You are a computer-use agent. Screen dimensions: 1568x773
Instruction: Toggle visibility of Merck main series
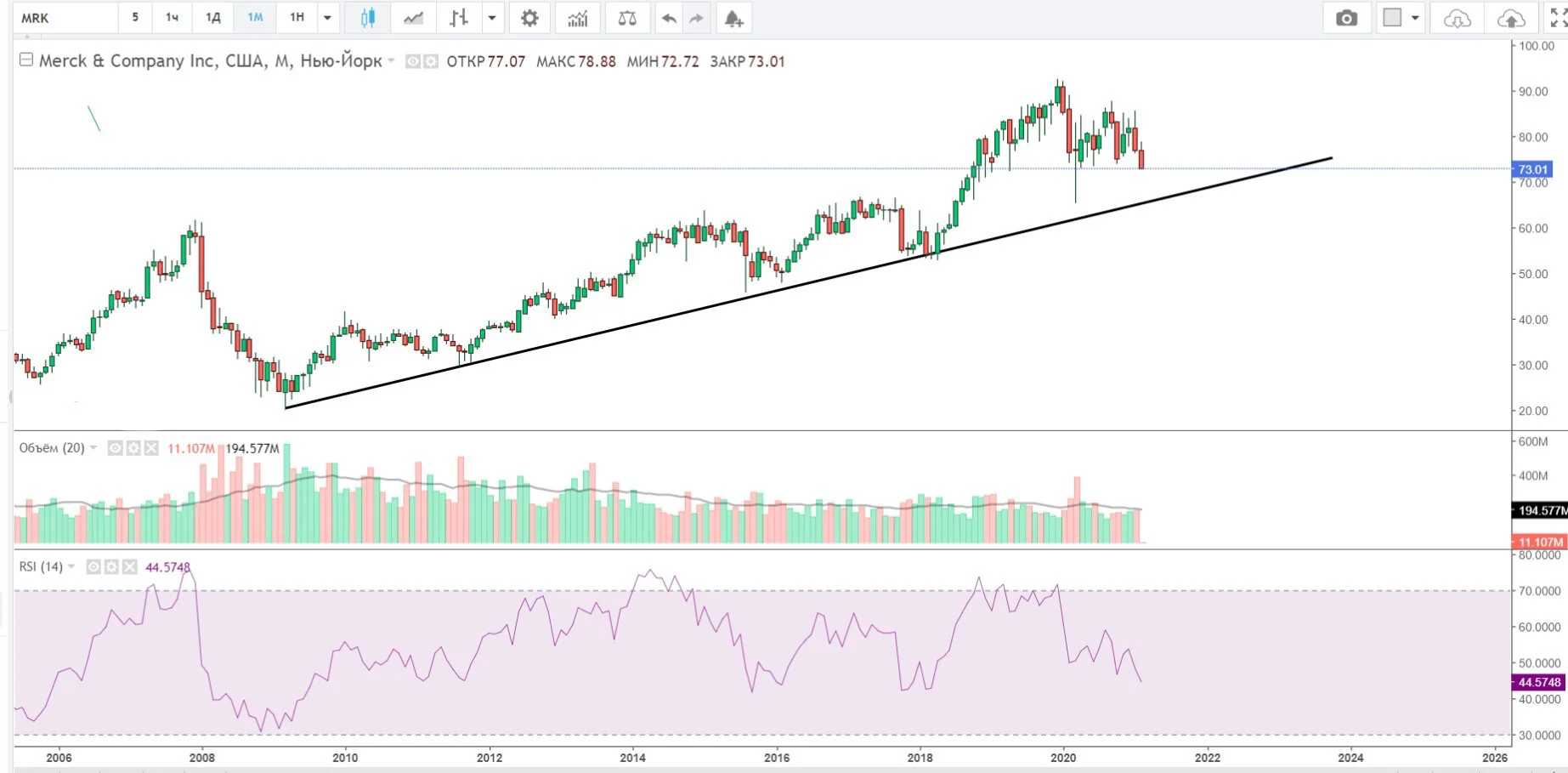click(412, 61)
